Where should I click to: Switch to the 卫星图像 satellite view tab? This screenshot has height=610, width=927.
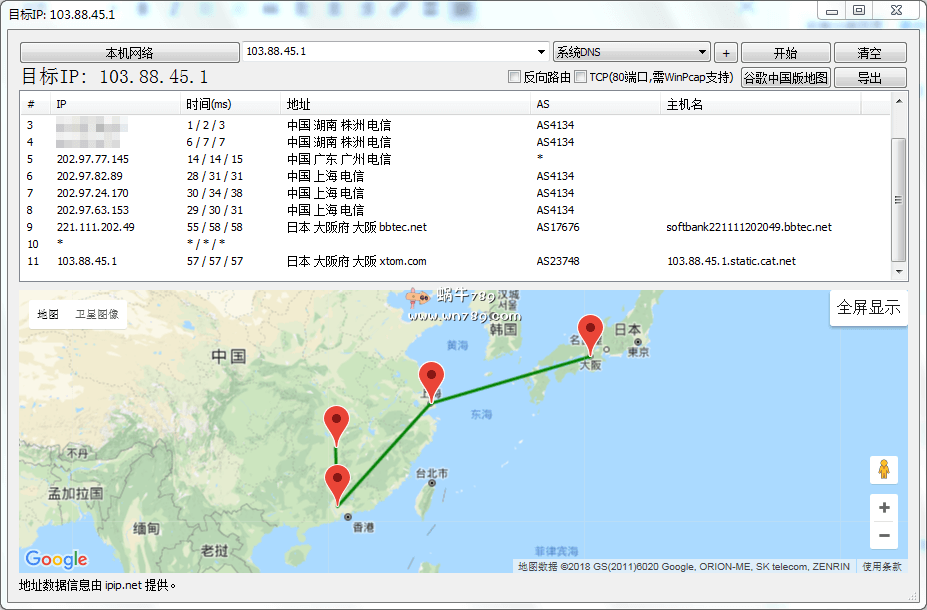click(x=96, y=313)
